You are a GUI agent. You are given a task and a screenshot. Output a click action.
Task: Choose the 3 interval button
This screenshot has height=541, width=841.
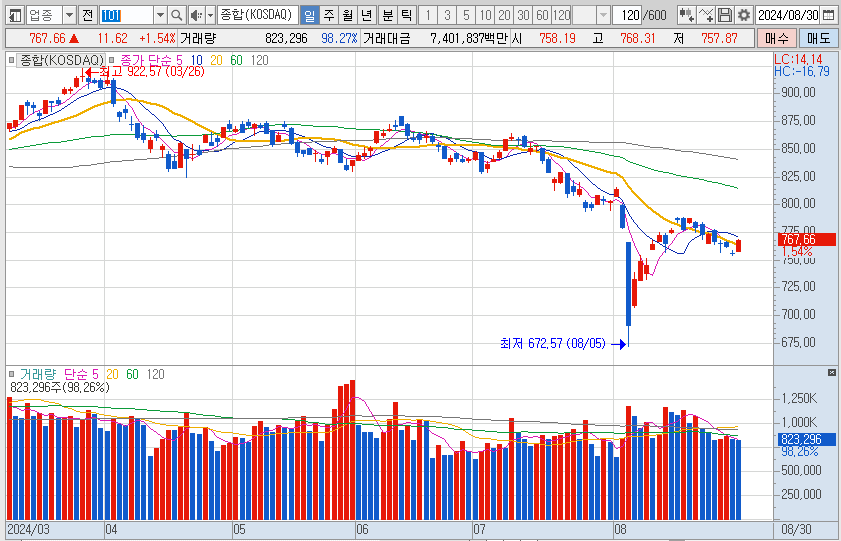[x=447, y=15]
